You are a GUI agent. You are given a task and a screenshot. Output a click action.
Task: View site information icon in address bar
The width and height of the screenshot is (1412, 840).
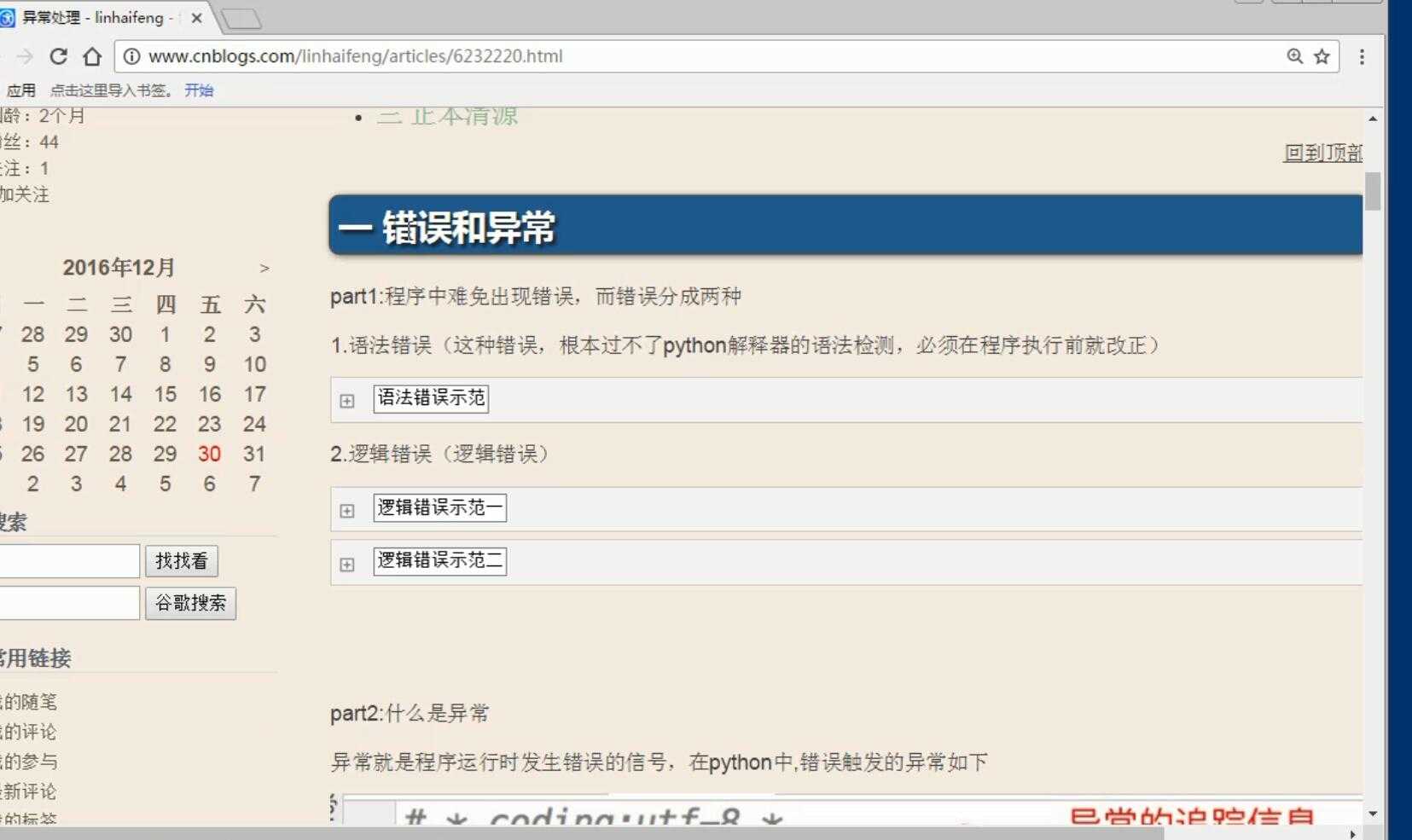(131, 56)
